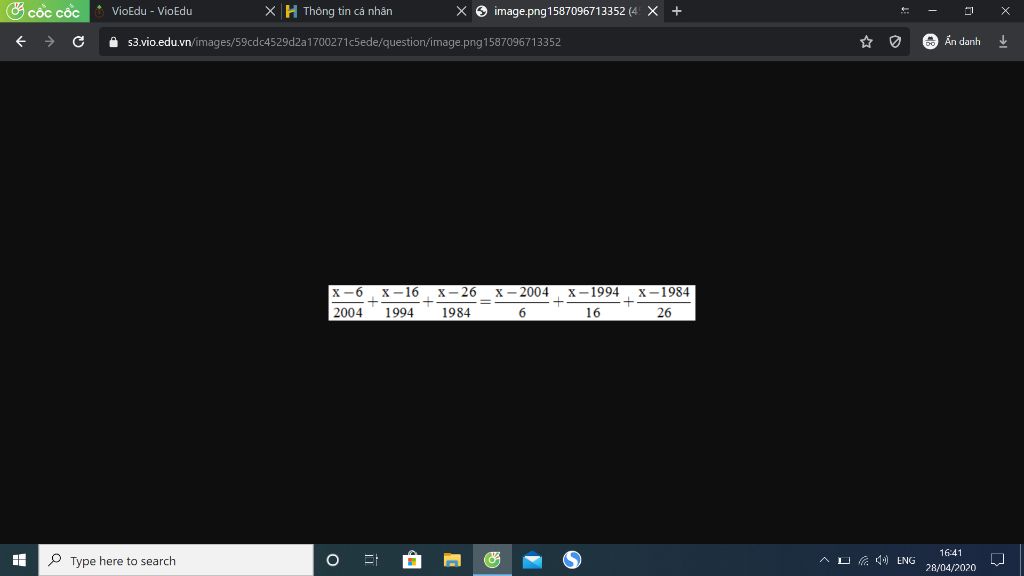Open Task View in the taskbar

pos(372,560)
